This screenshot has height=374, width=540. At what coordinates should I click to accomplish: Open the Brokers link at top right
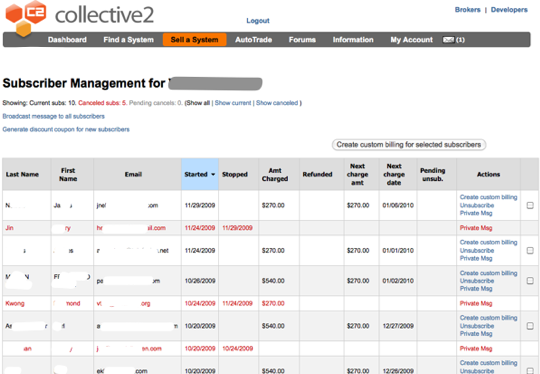pyautogui.click(x=467, y=10)
